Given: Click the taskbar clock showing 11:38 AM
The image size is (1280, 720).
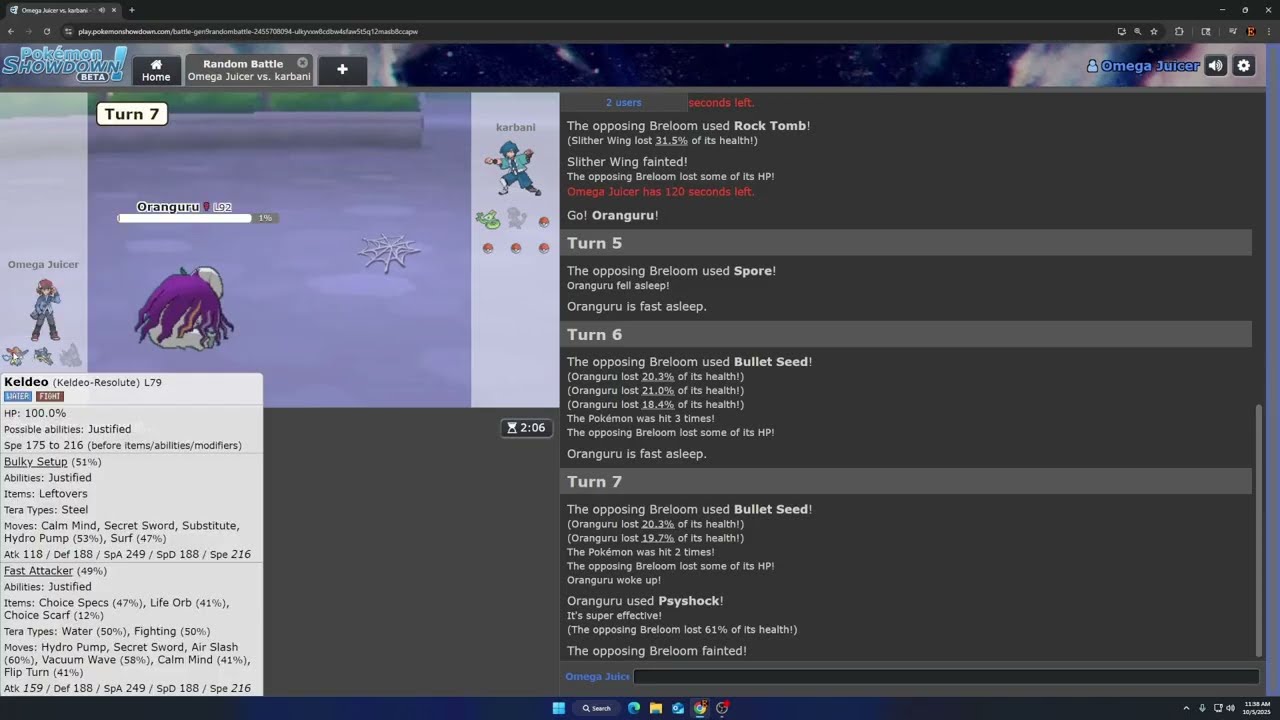Looking at the screenshot, I should [1257, 708].
